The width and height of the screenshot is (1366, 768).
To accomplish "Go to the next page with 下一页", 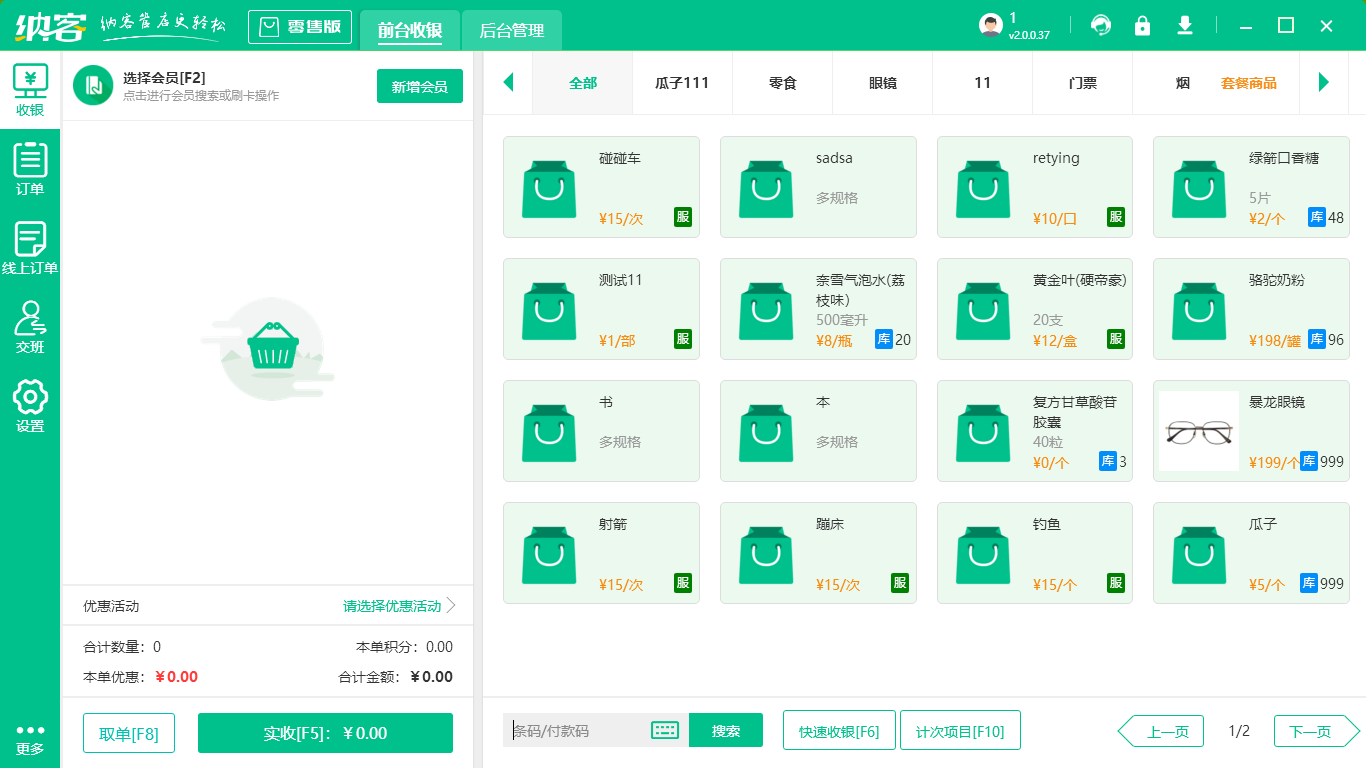I will click(x=1309, y=731).
